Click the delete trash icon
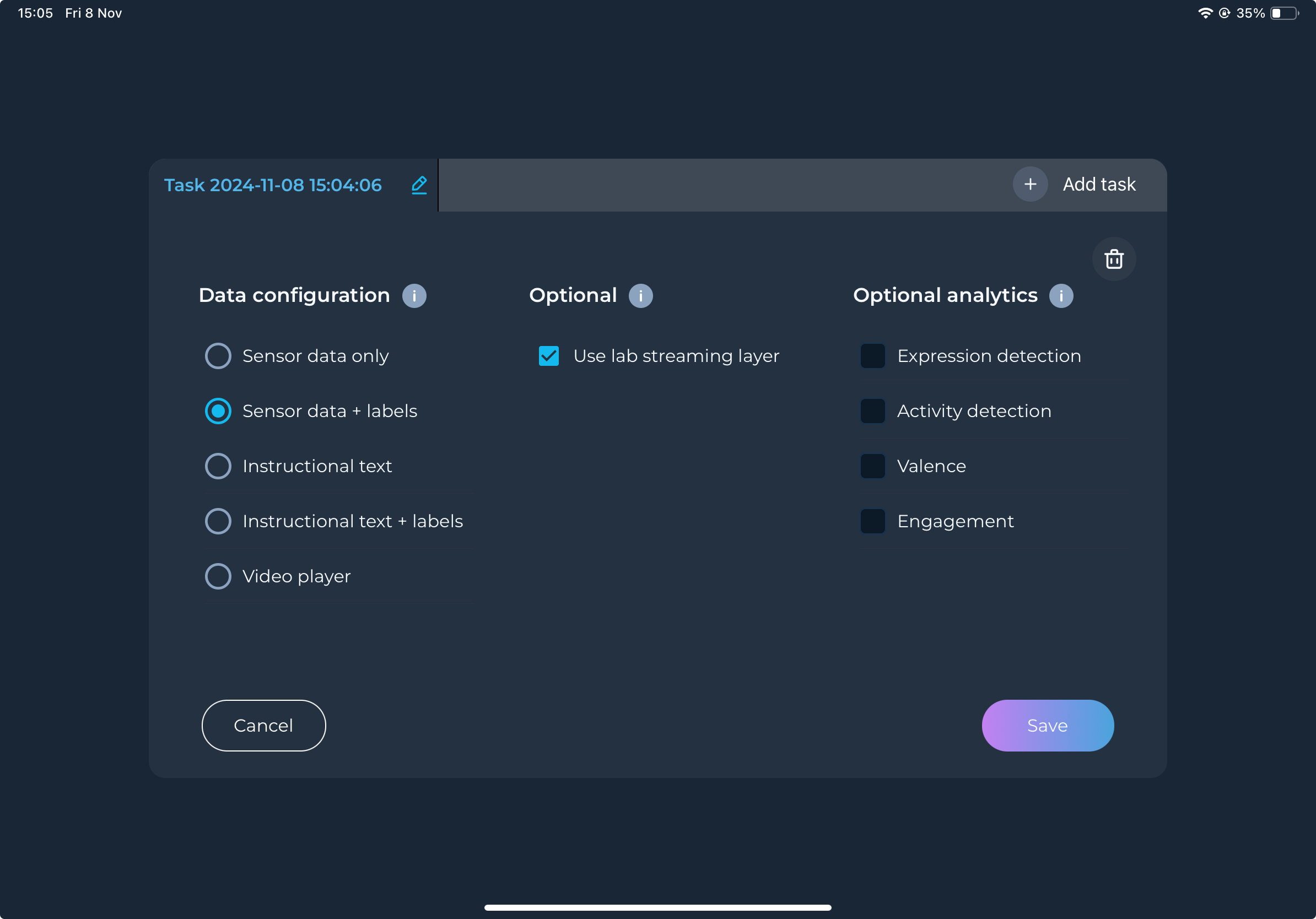 tap(1113, 258)
